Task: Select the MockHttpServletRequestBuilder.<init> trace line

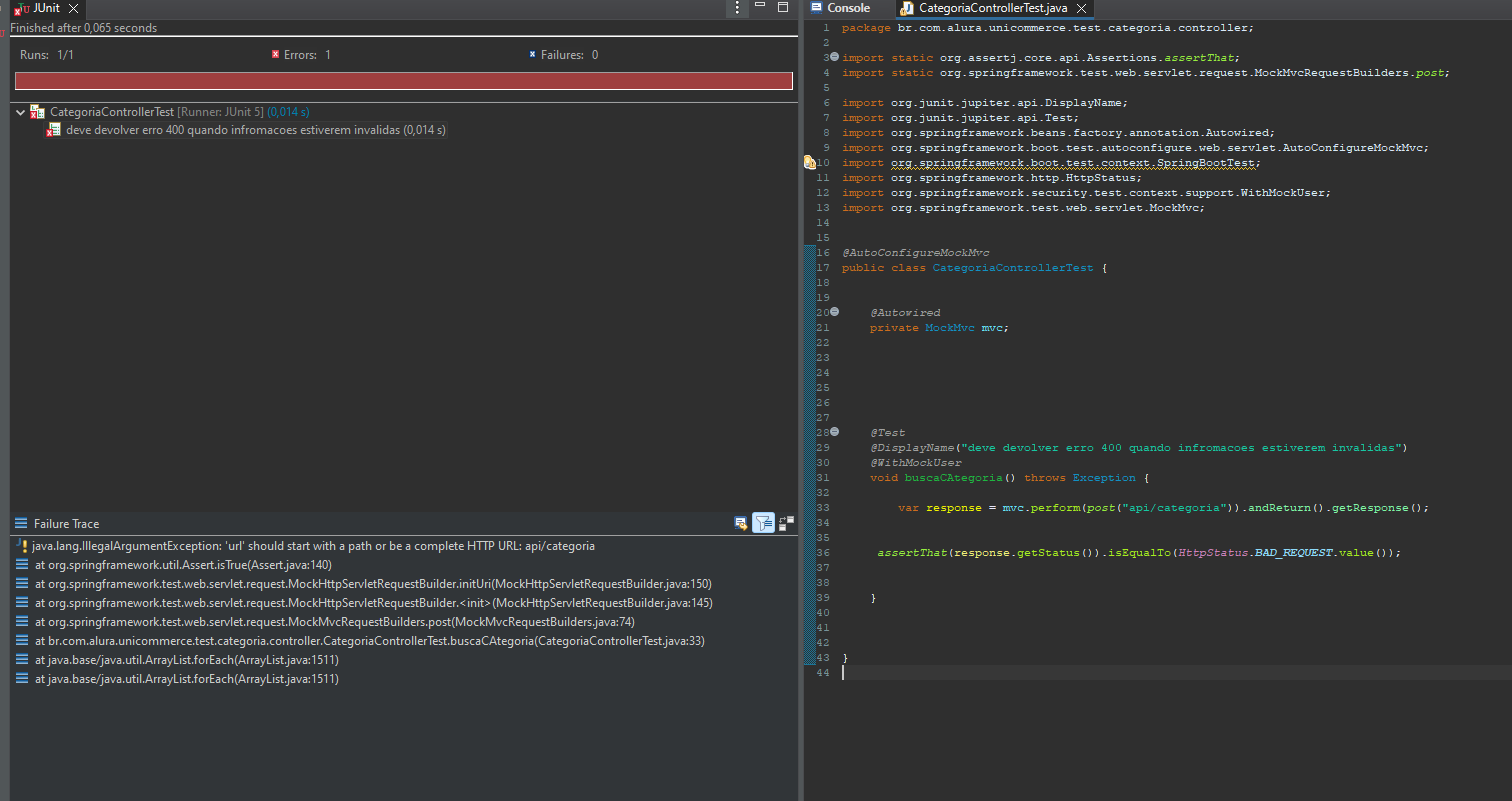Action: pos(365,603)
